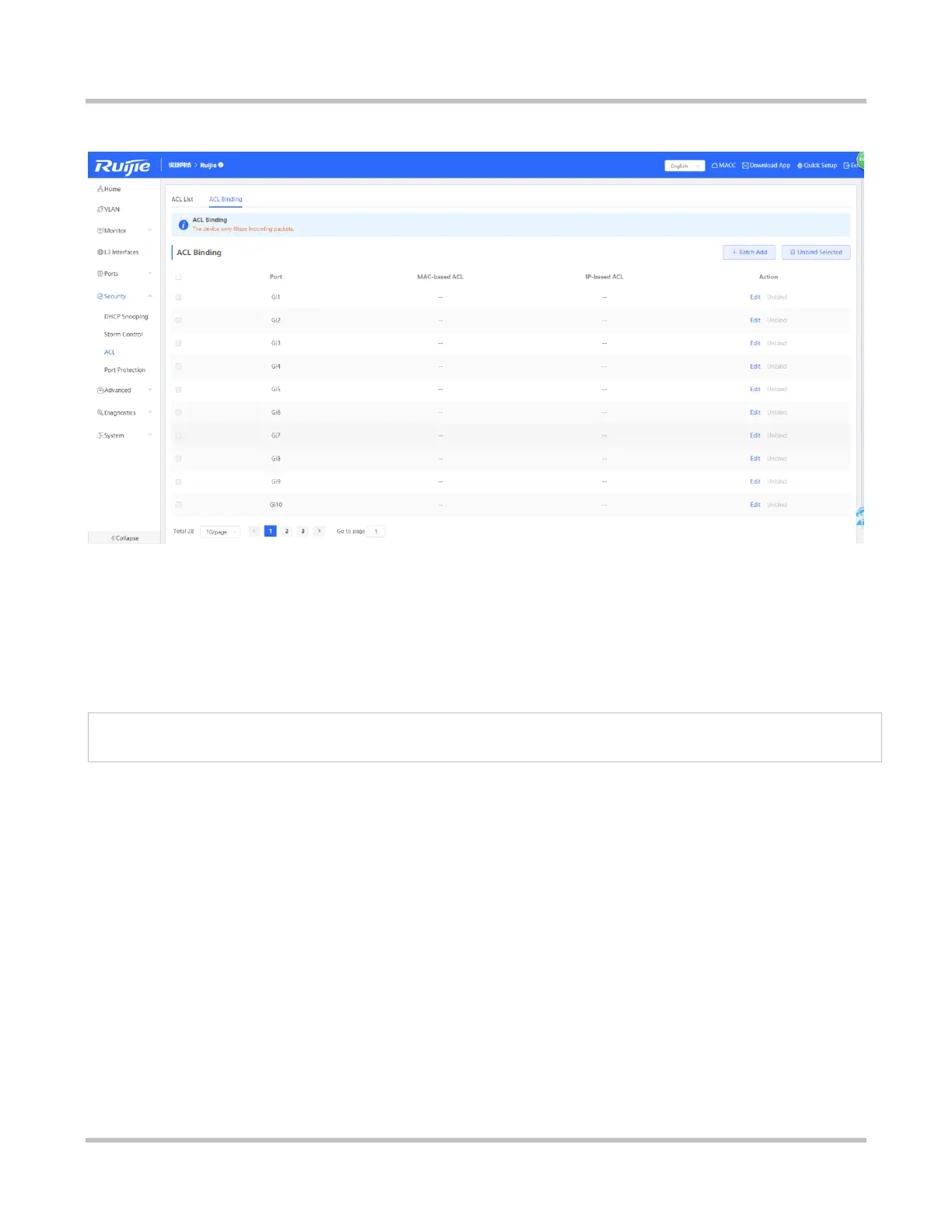Check the Gi10 row checkbox

click(178, 505)
